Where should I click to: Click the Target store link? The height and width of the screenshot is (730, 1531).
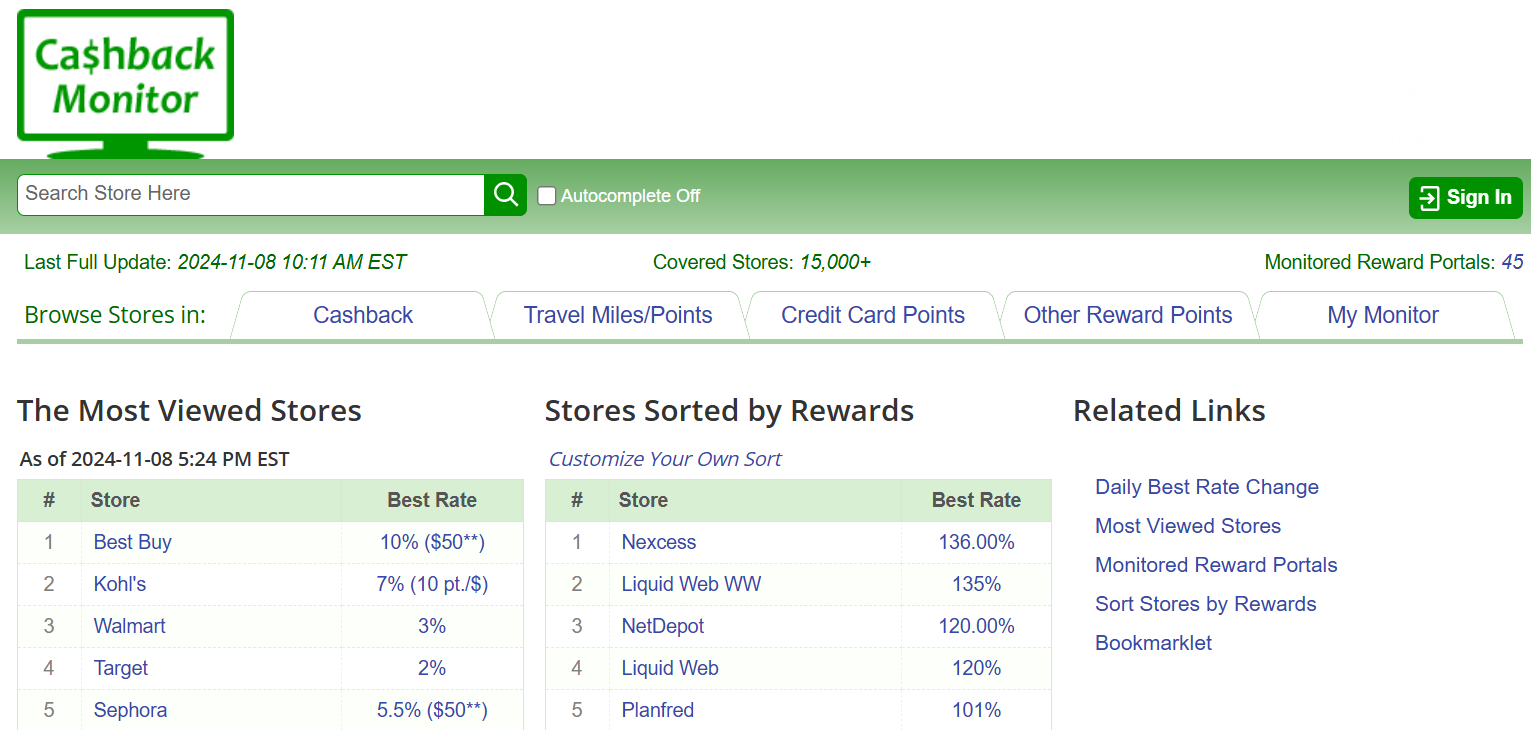pos(120,668)
